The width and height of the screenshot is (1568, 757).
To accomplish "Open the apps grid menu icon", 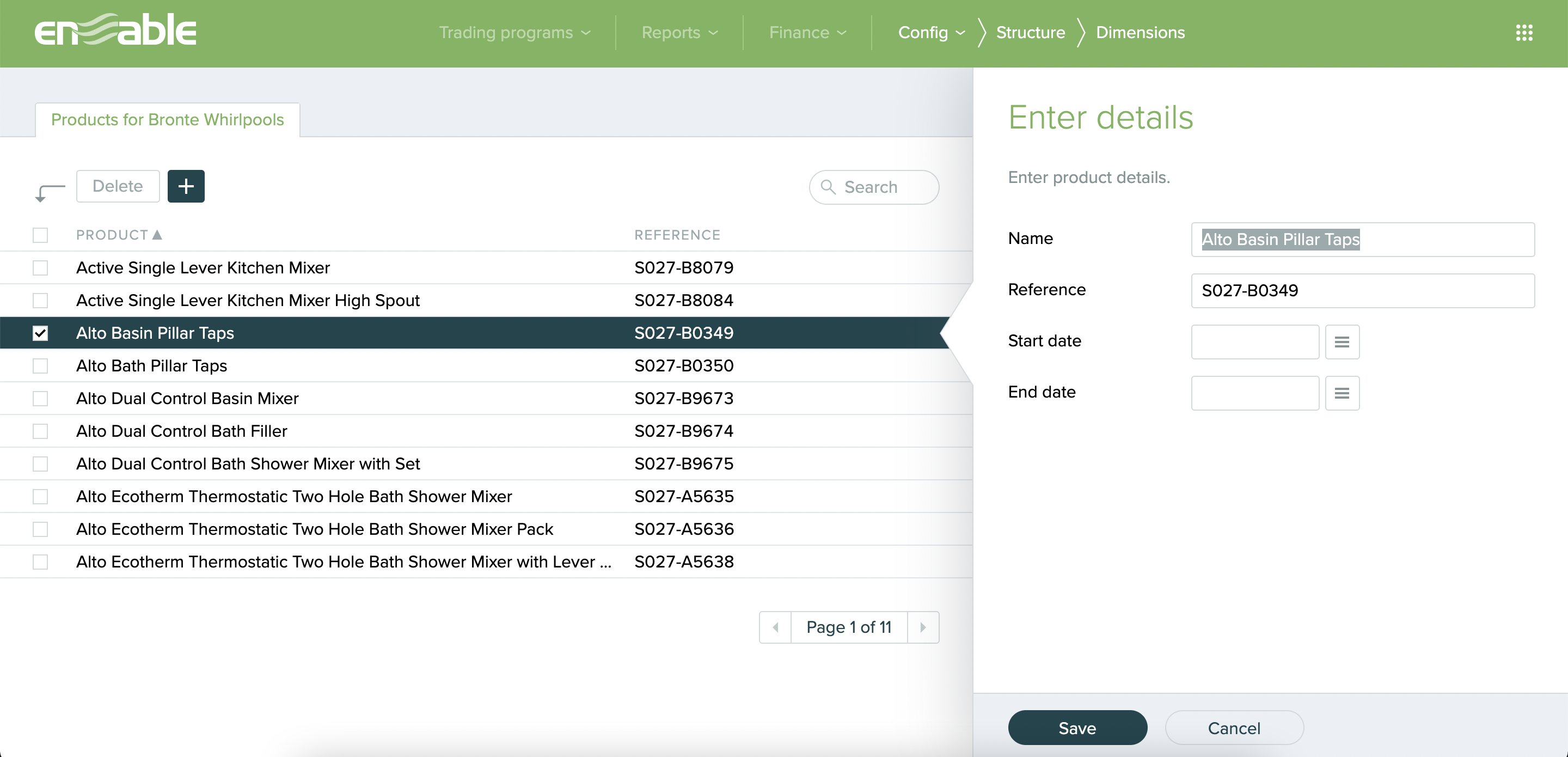I will (x=1523, y=32).
